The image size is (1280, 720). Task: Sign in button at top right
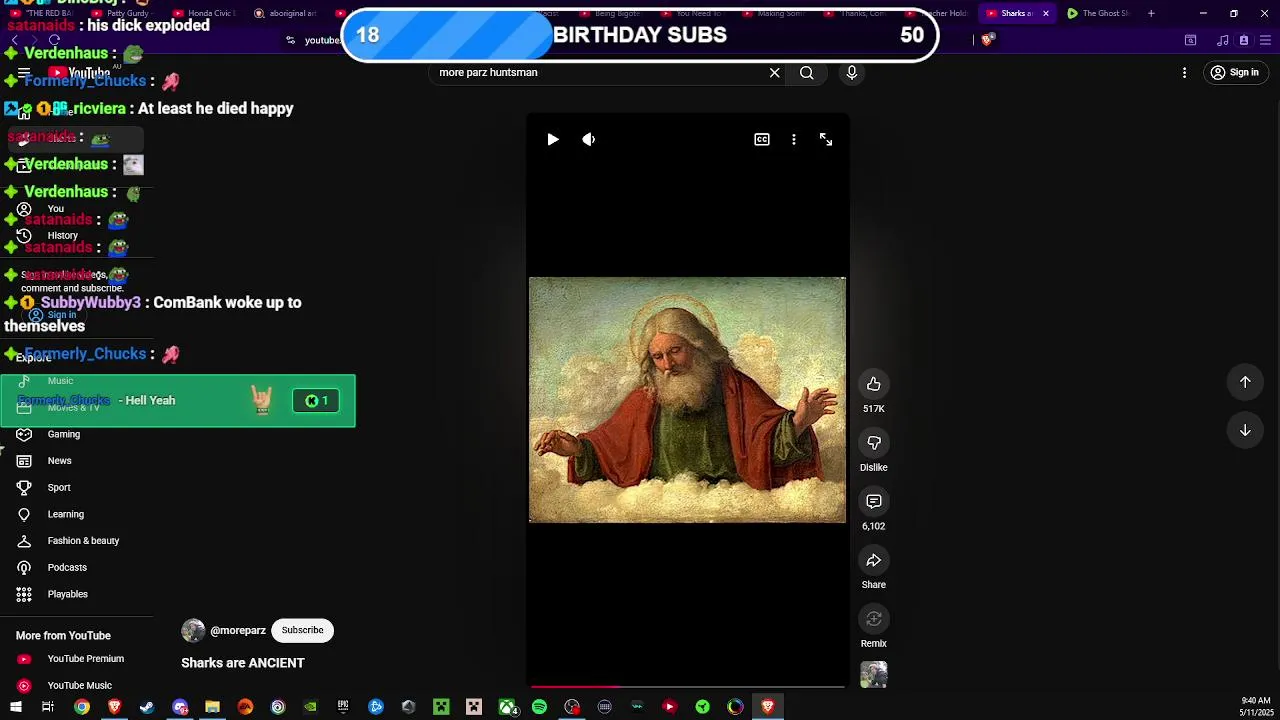pos(1234,73)
